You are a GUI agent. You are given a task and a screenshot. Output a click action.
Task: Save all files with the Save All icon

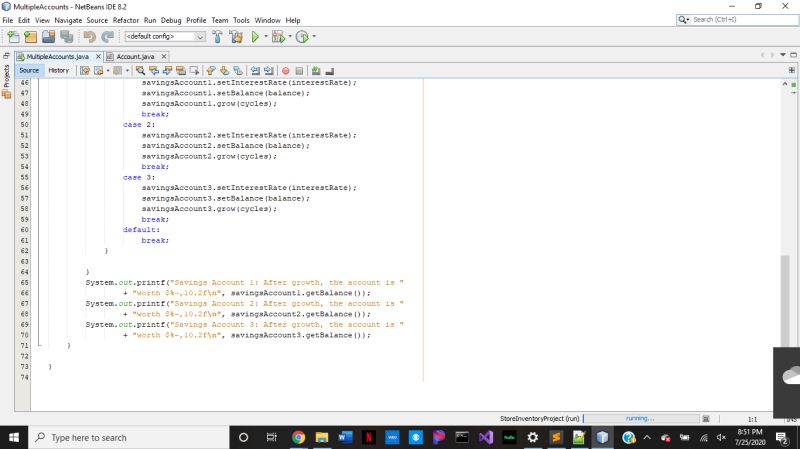tap(66, 37)
